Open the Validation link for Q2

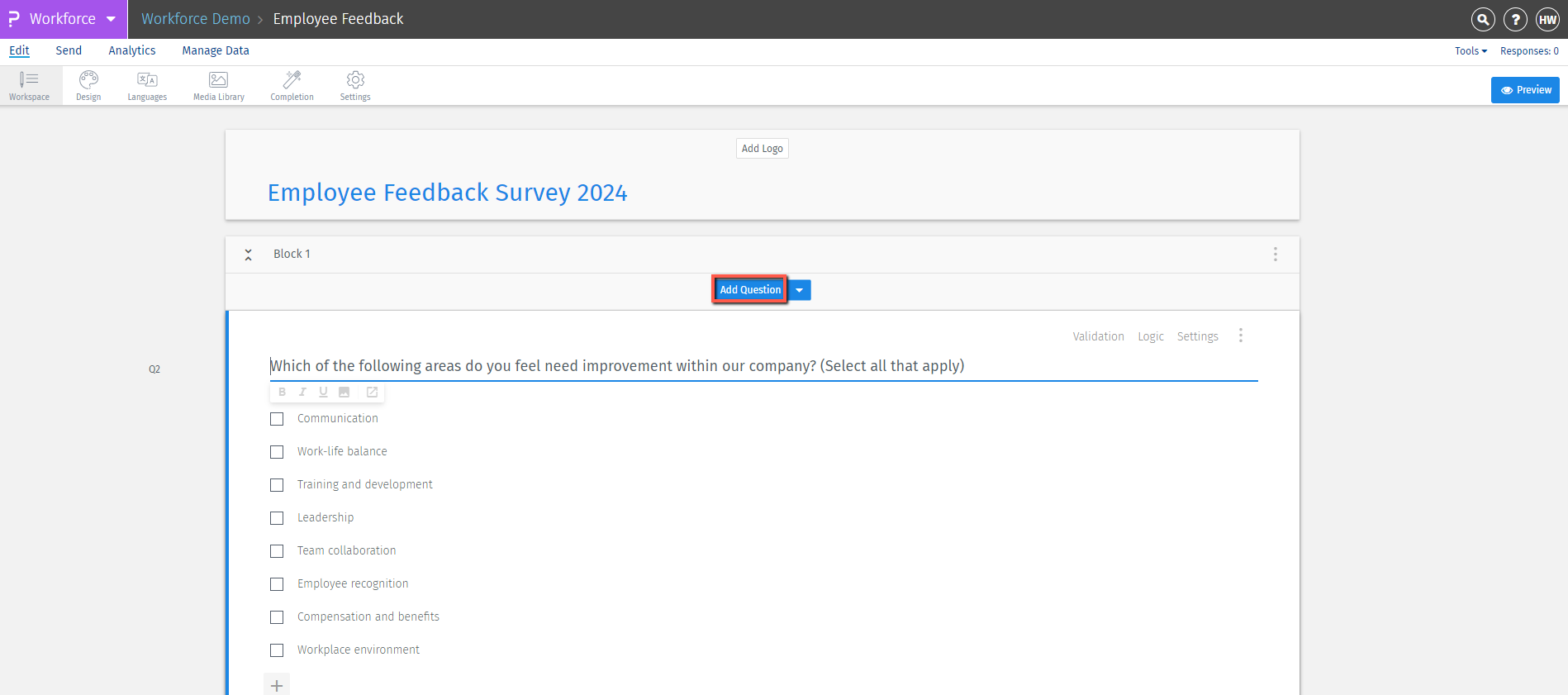coord(1098,336)
